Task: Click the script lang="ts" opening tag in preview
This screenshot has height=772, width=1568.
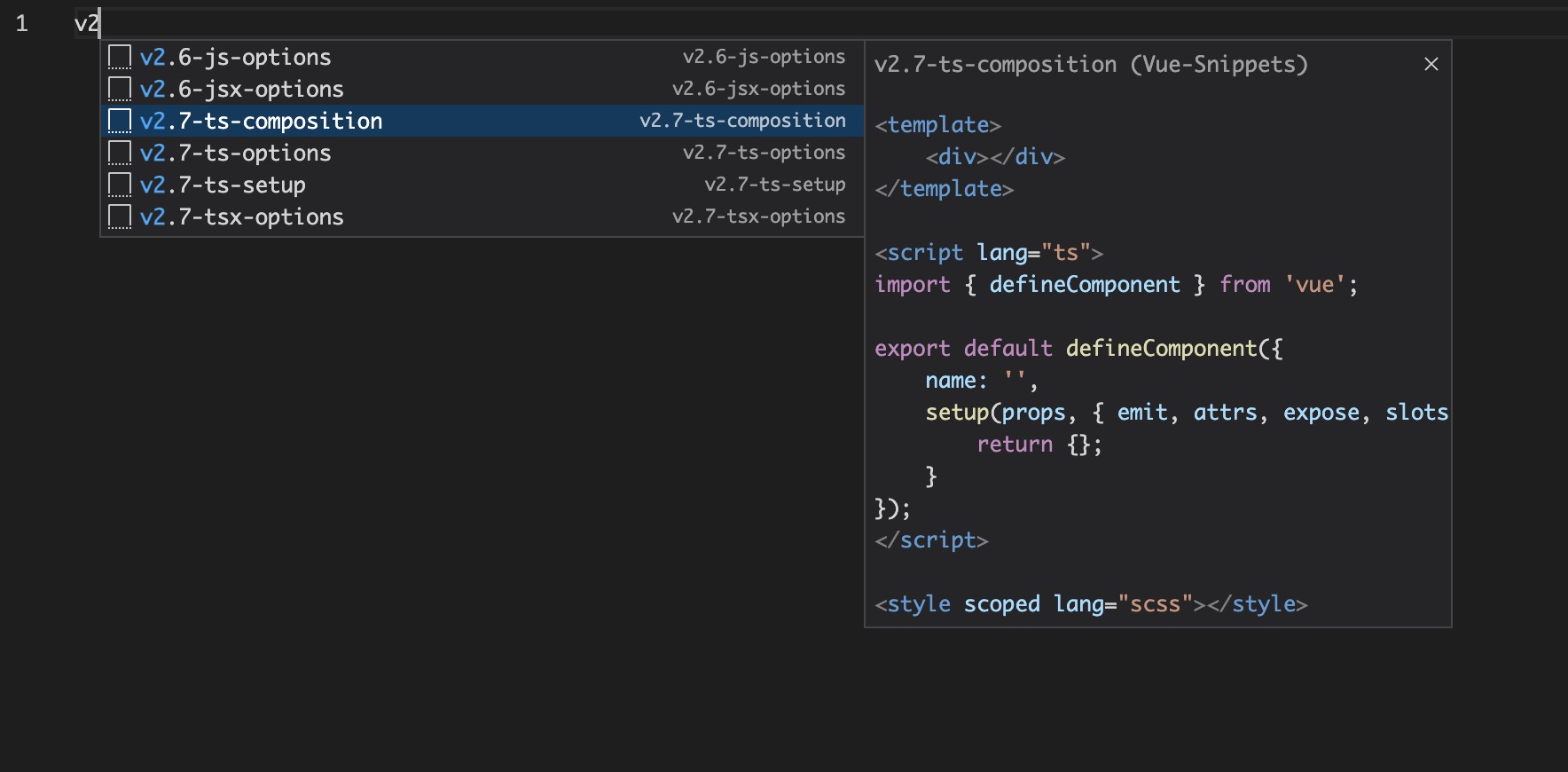Action: 988,253
